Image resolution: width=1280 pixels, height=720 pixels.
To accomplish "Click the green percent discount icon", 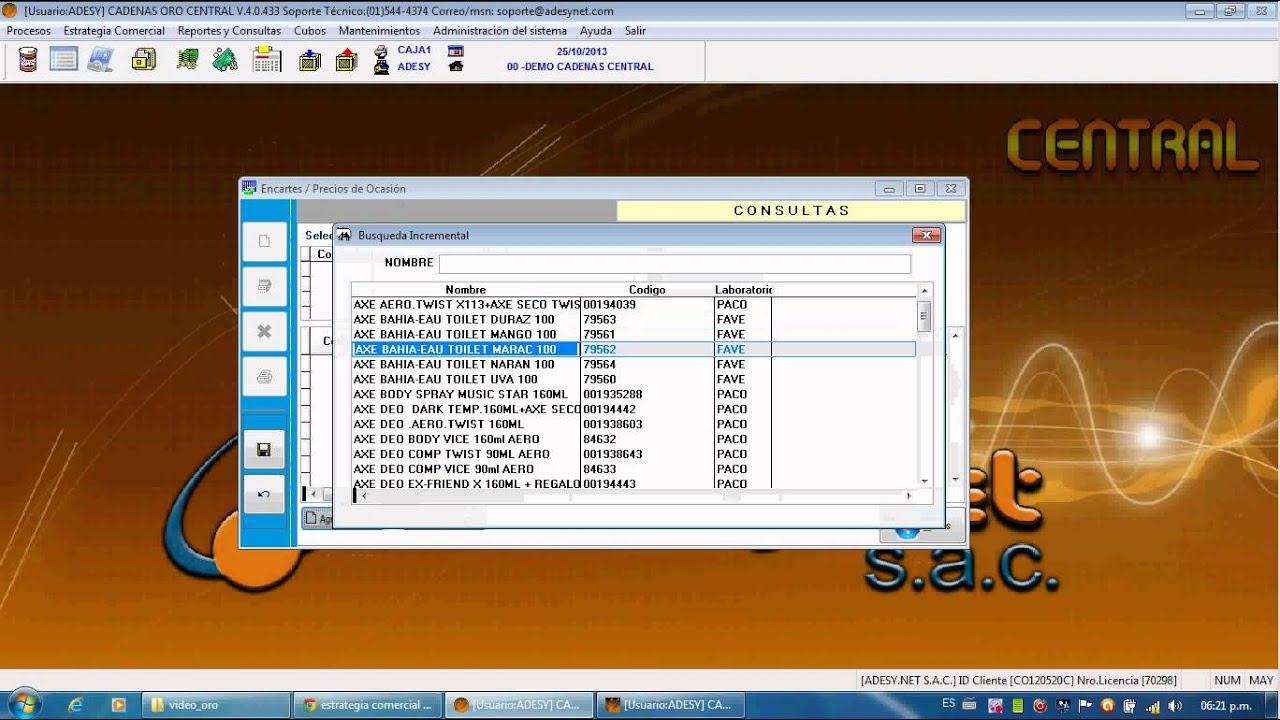I will [225, 60].
